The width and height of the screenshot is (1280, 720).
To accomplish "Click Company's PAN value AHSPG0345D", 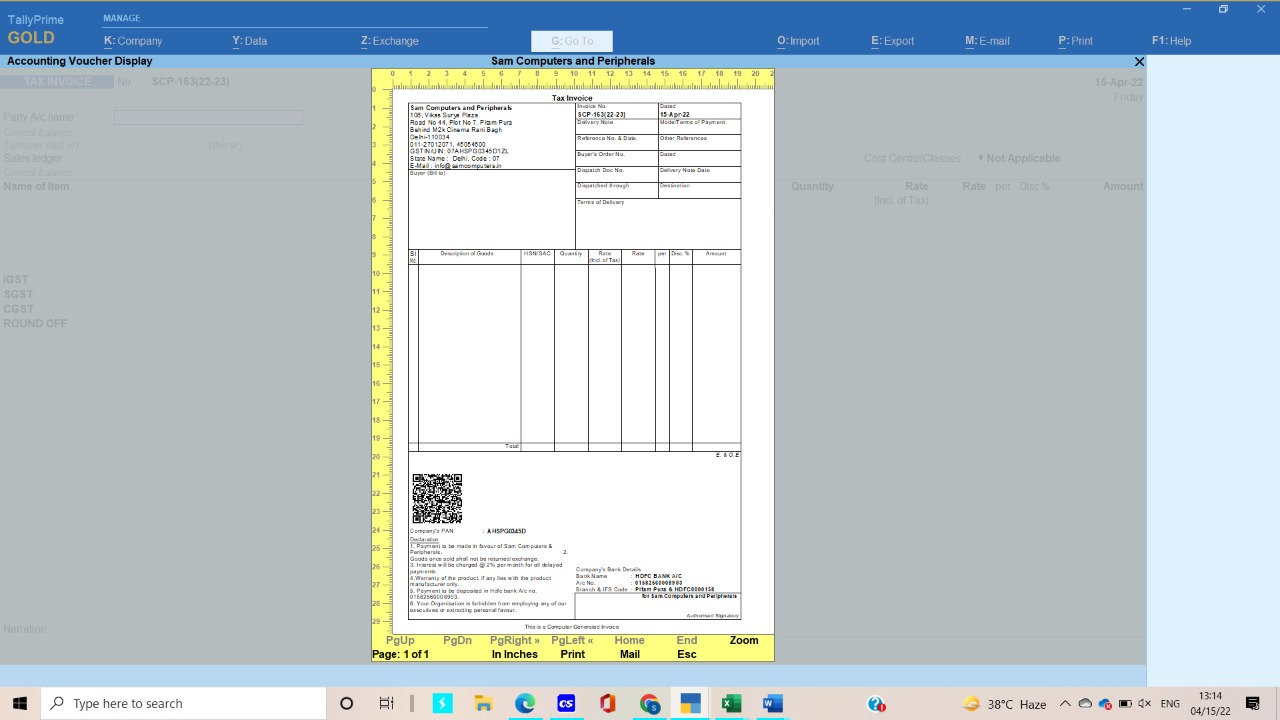I will pos(506,531).
